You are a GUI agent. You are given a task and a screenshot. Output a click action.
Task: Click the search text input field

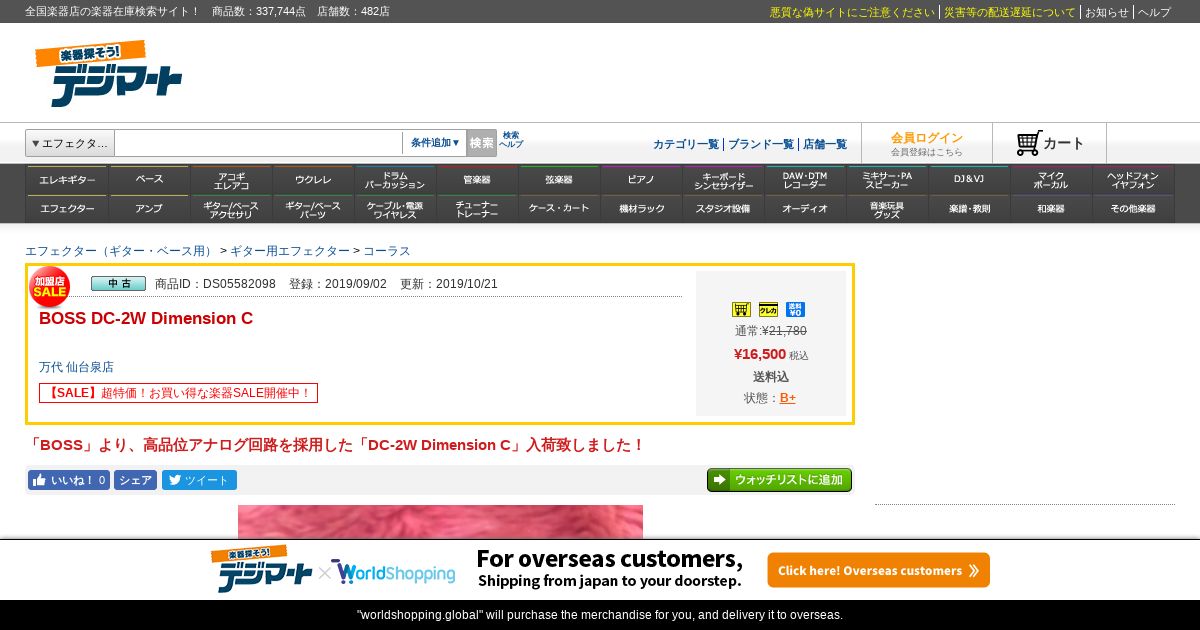[259, 143]
